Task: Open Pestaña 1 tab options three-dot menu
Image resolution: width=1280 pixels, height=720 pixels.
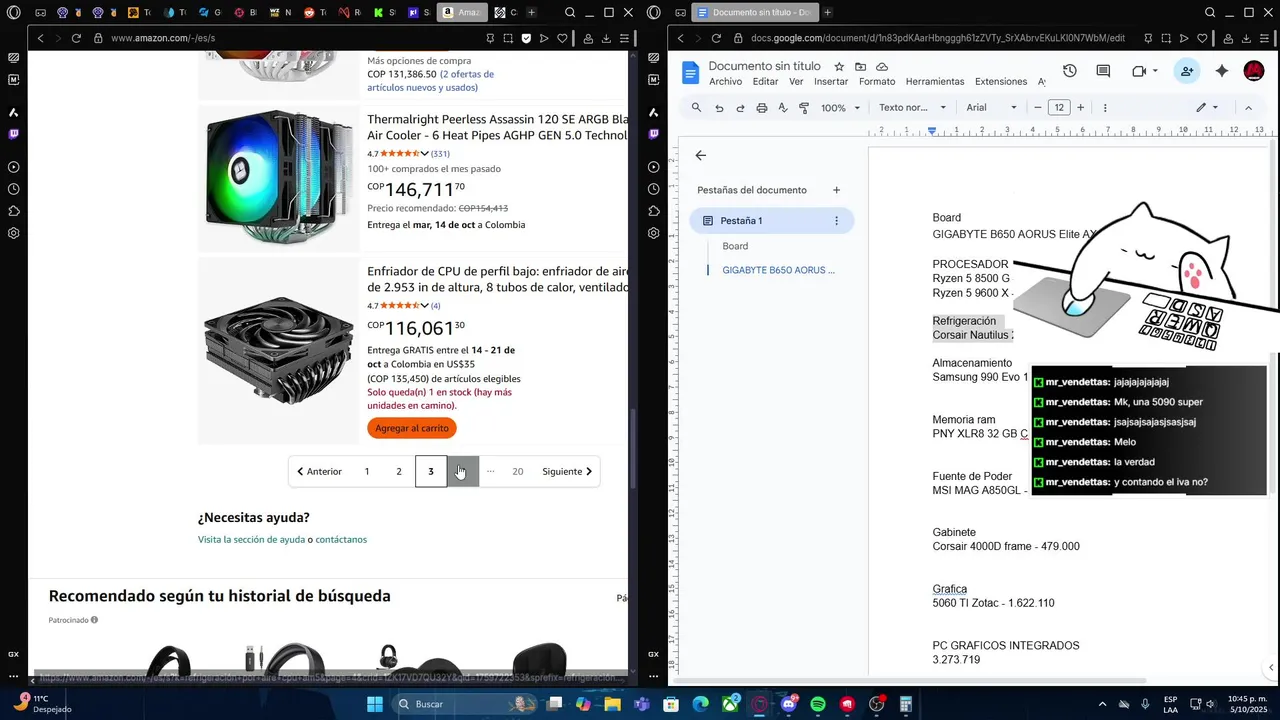Action: (837, 221)
